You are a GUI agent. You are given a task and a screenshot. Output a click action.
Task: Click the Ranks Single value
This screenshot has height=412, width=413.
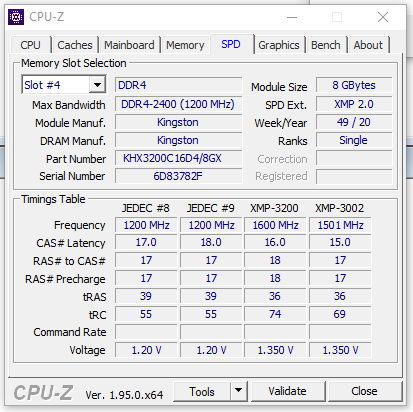pos(354,140)
